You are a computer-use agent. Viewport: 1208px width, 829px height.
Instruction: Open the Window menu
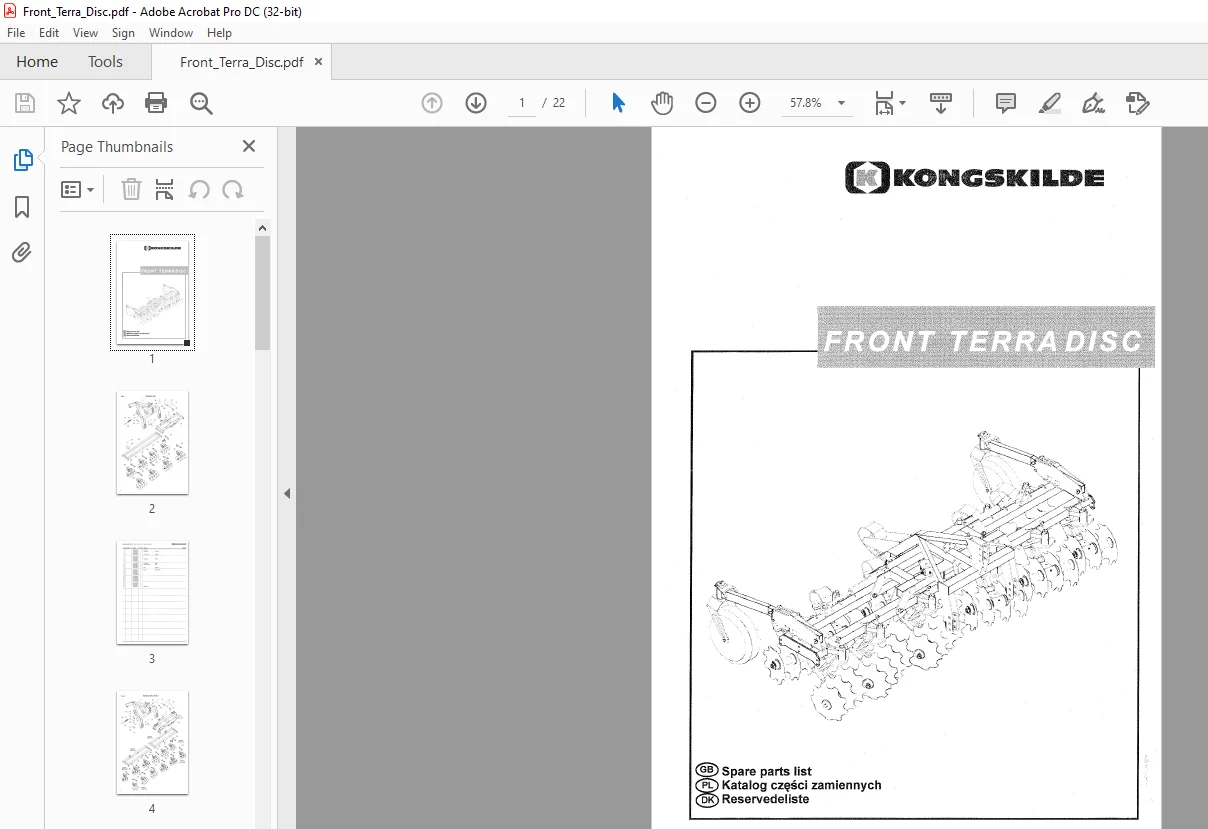click(171, 33)
